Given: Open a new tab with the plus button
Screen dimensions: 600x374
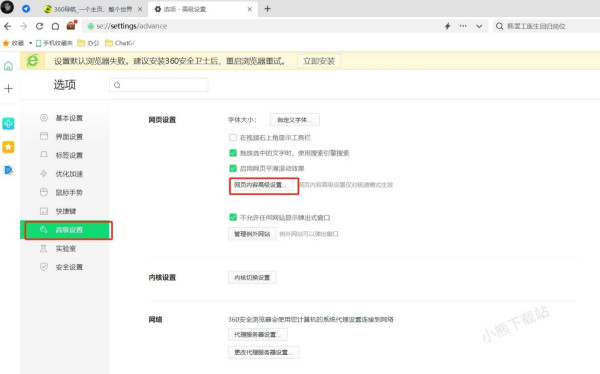Looking at the screenshot, I should click(x=267, y=9).
